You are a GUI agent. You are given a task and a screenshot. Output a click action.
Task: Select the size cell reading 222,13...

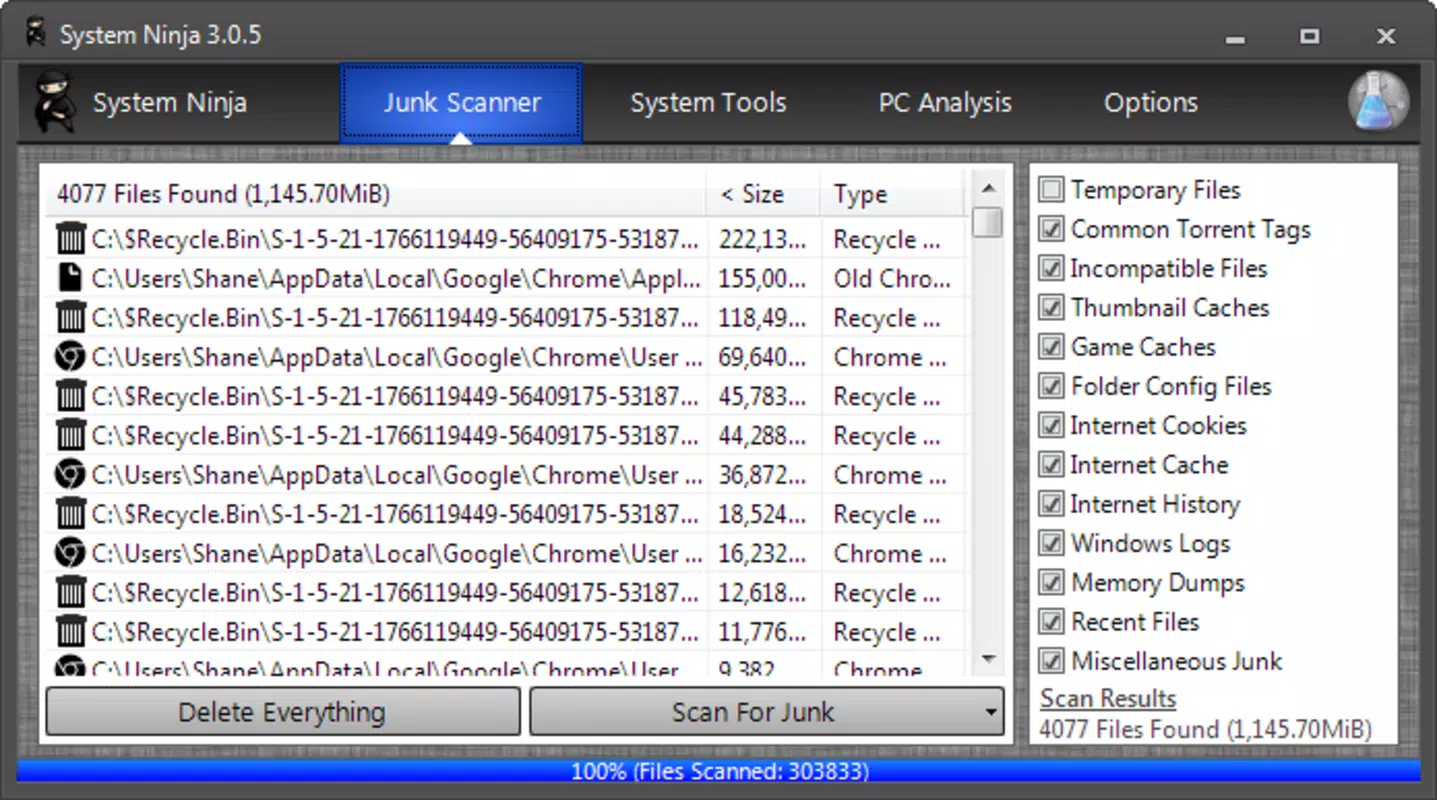763,239
